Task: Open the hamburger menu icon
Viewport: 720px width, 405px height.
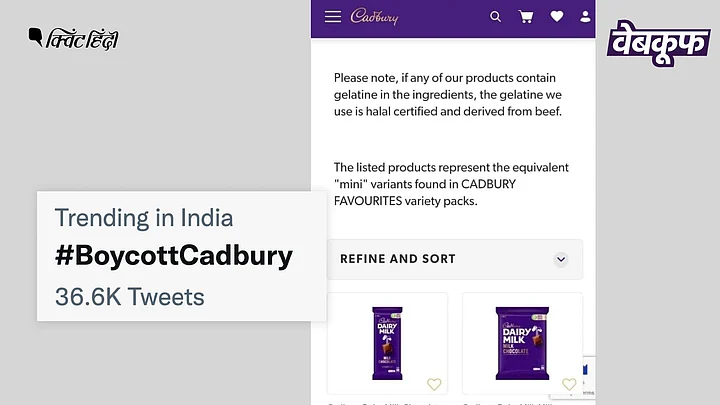Action: [x=333, y=17]
